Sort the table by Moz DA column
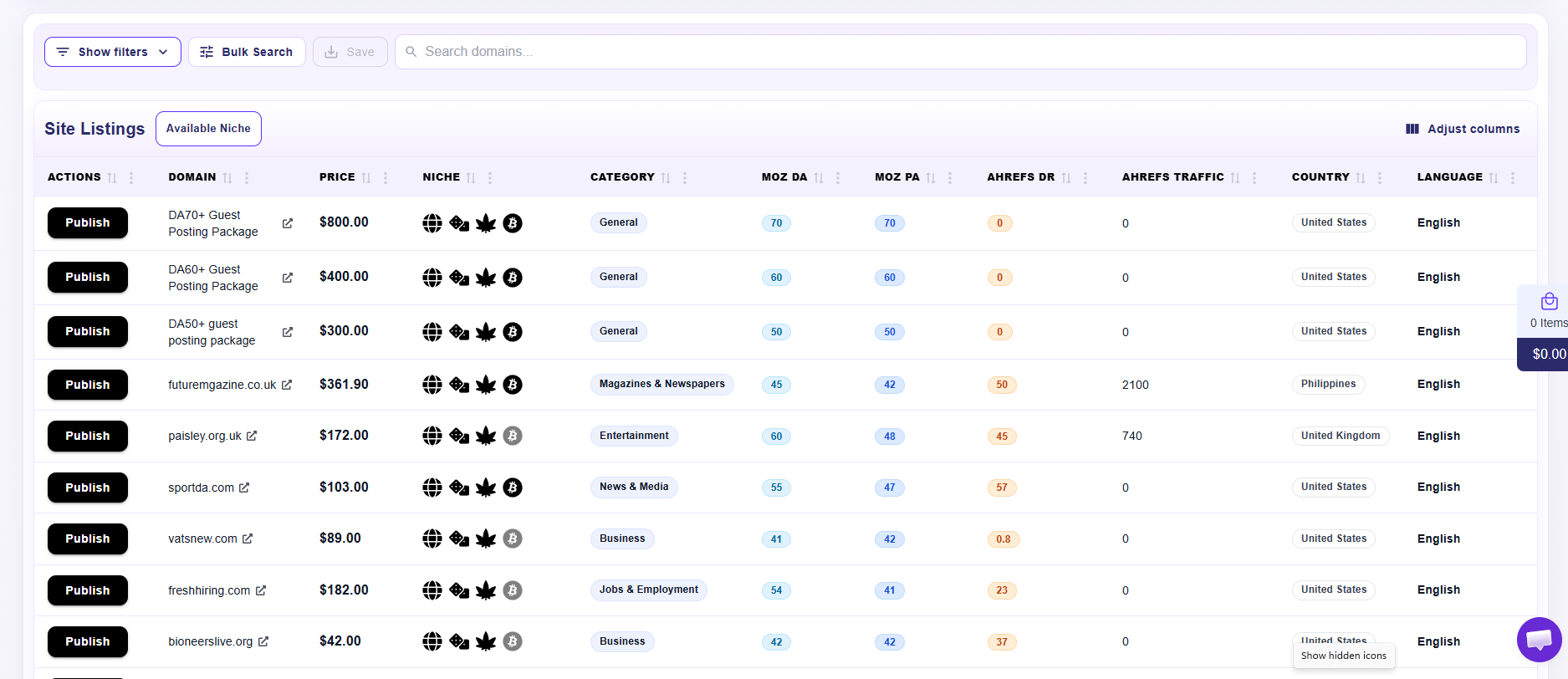 [x=819, y=178]
